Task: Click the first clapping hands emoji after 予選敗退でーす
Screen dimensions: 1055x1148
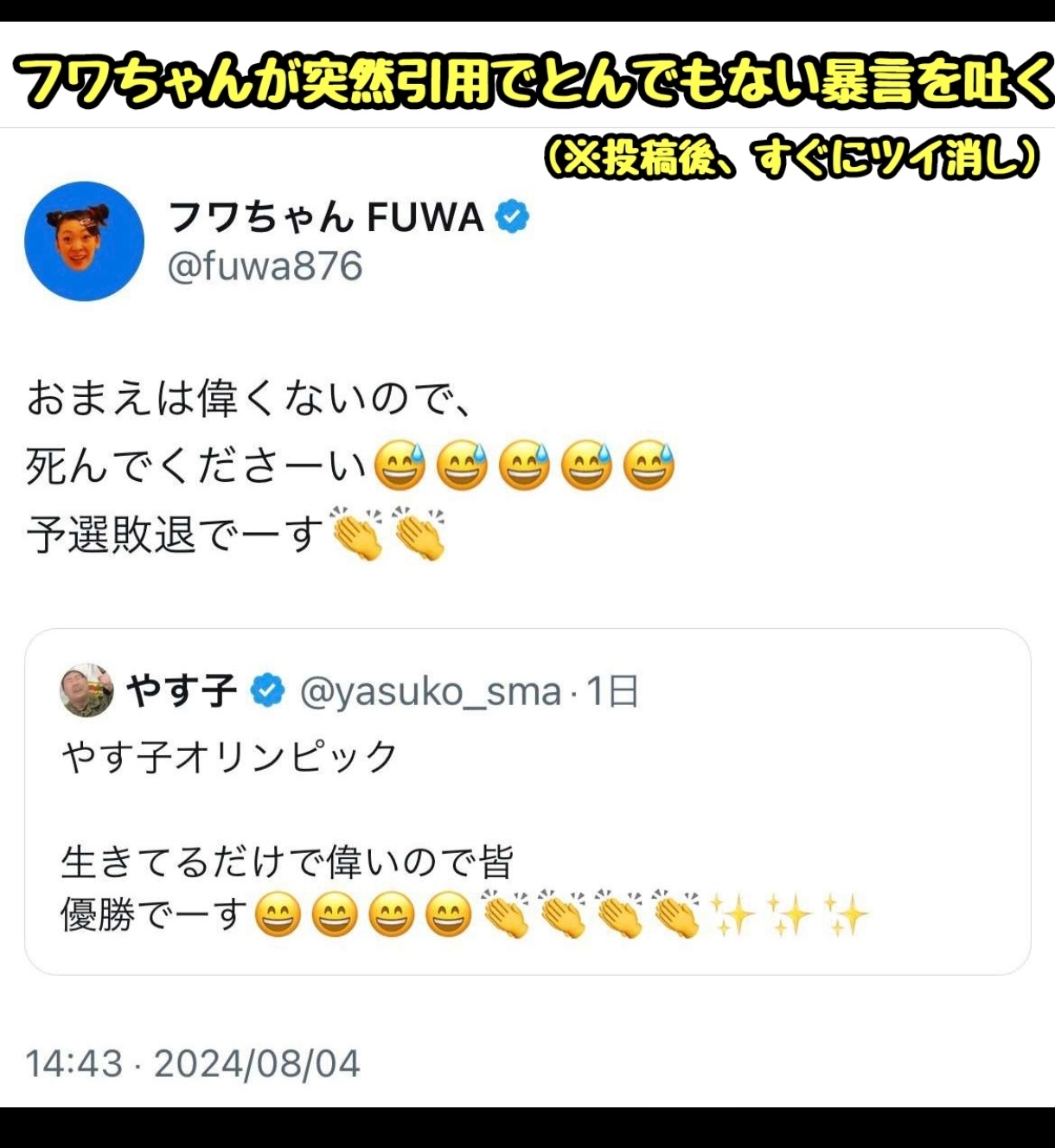Action: coord(357,534)
